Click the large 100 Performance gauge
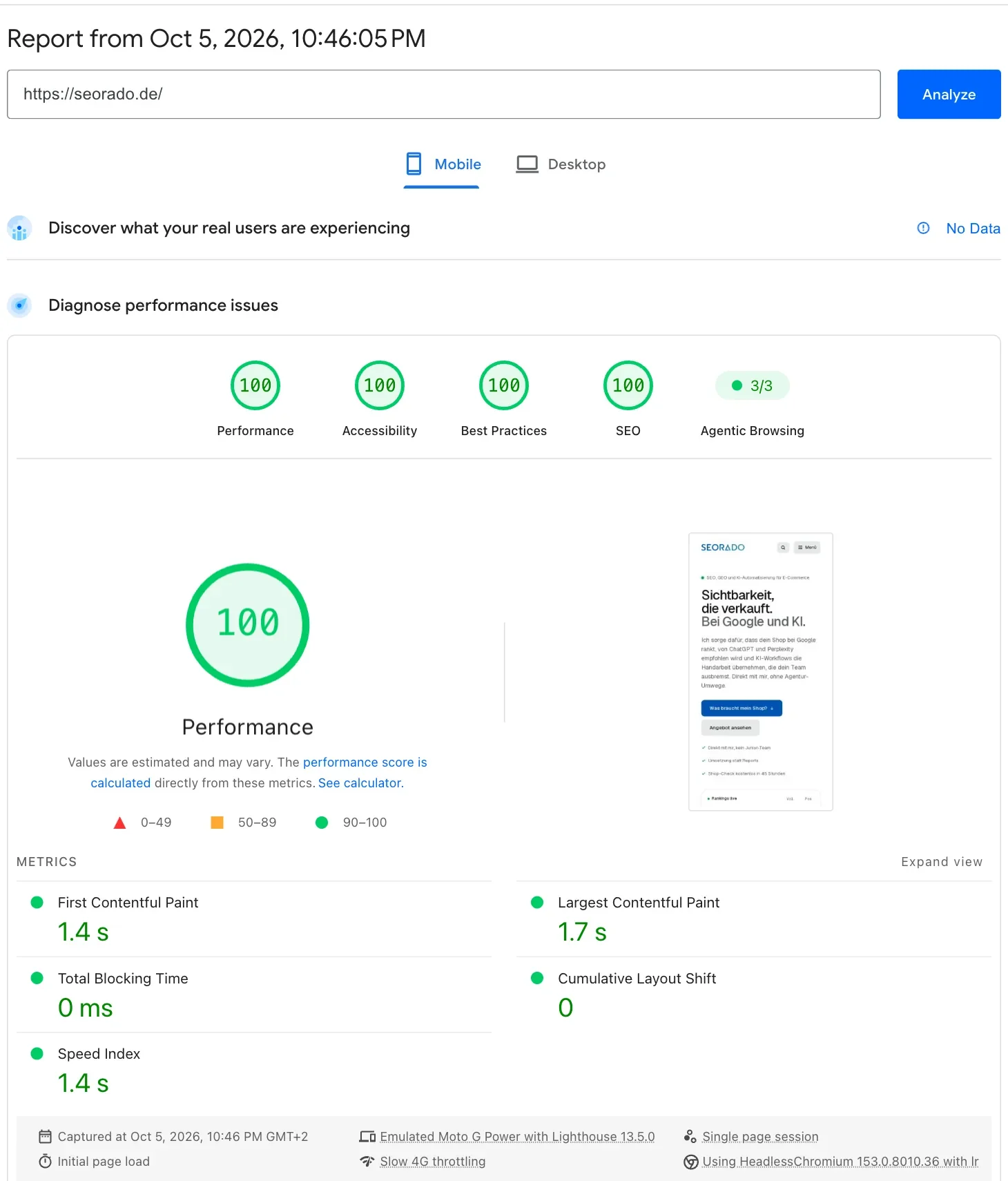 (248, 625)
